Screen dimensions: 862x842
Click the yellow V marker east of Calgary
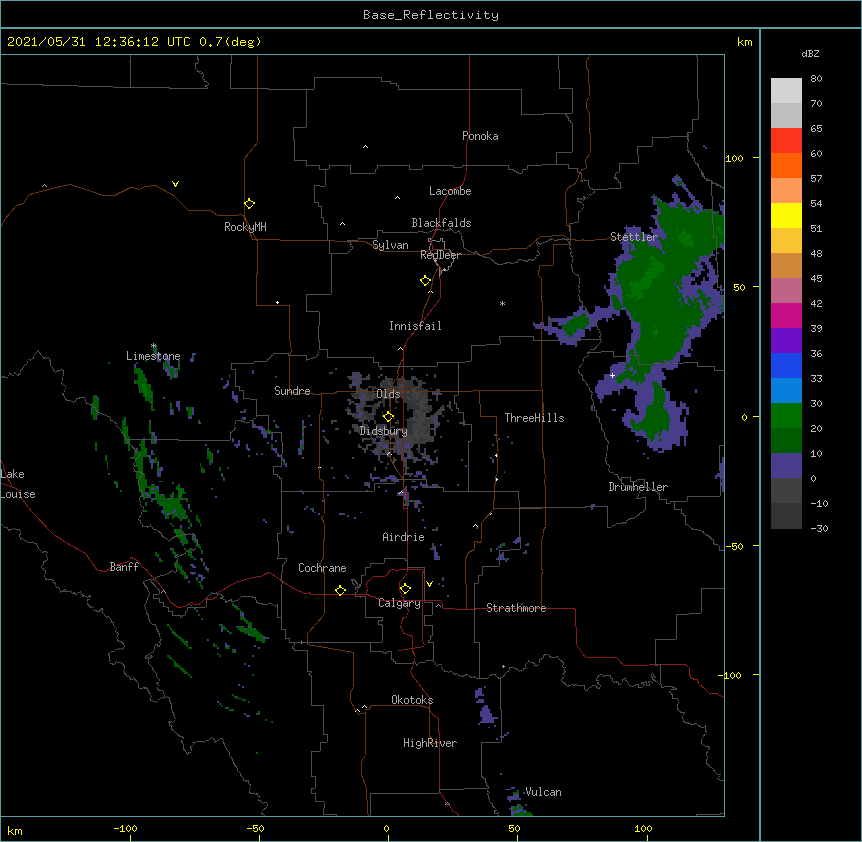click(429, 584)
